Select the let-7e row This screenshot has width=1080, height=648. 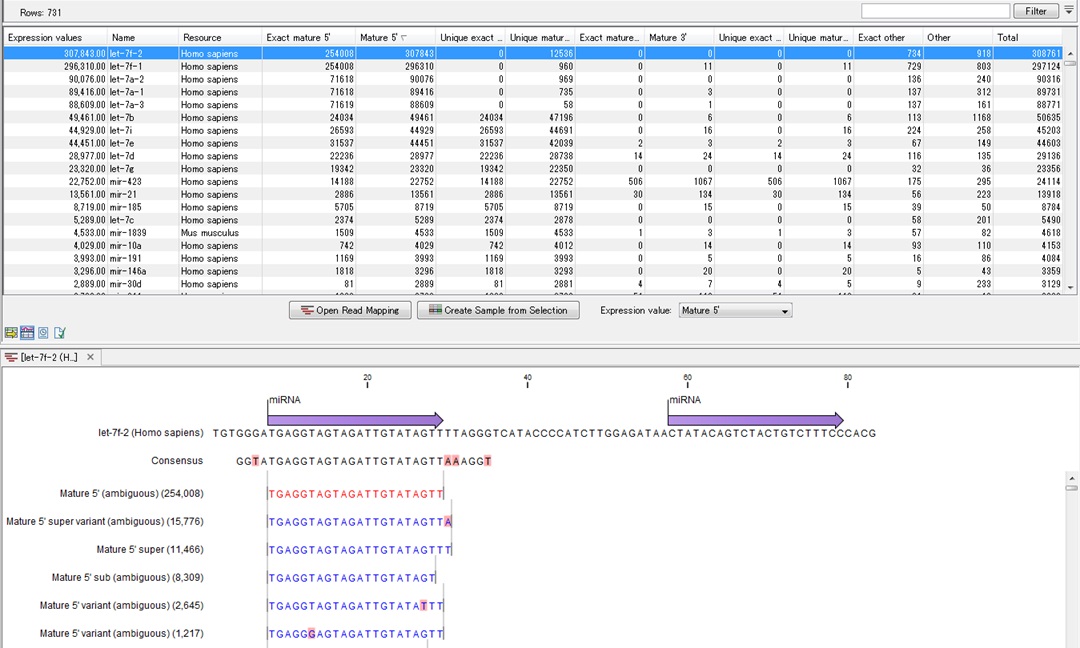pos(533,143)
